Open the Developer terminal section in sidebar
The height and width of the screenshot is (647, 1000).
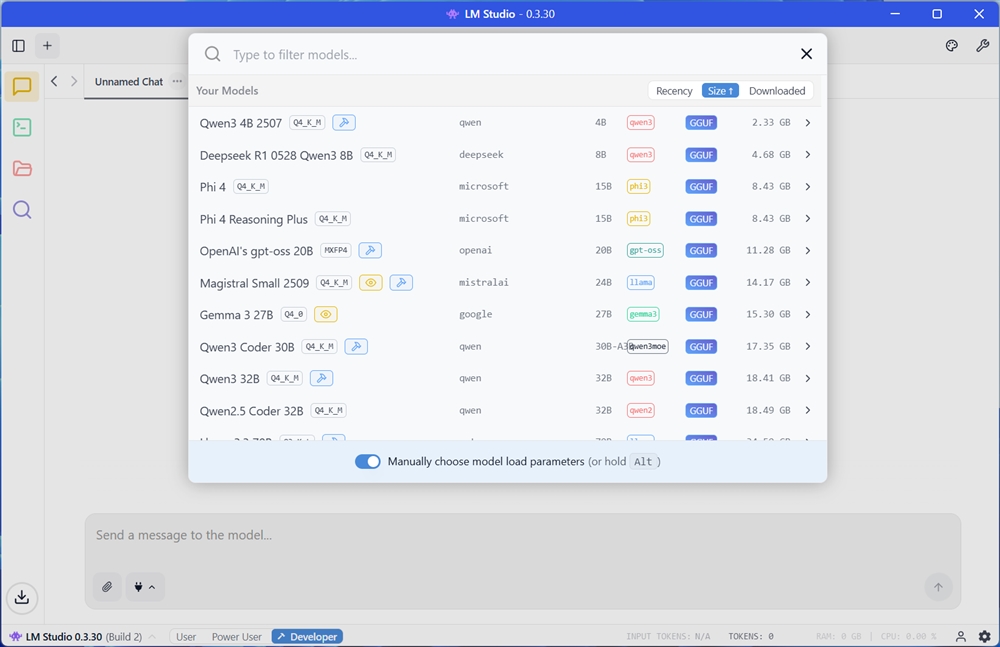point(22,128)
